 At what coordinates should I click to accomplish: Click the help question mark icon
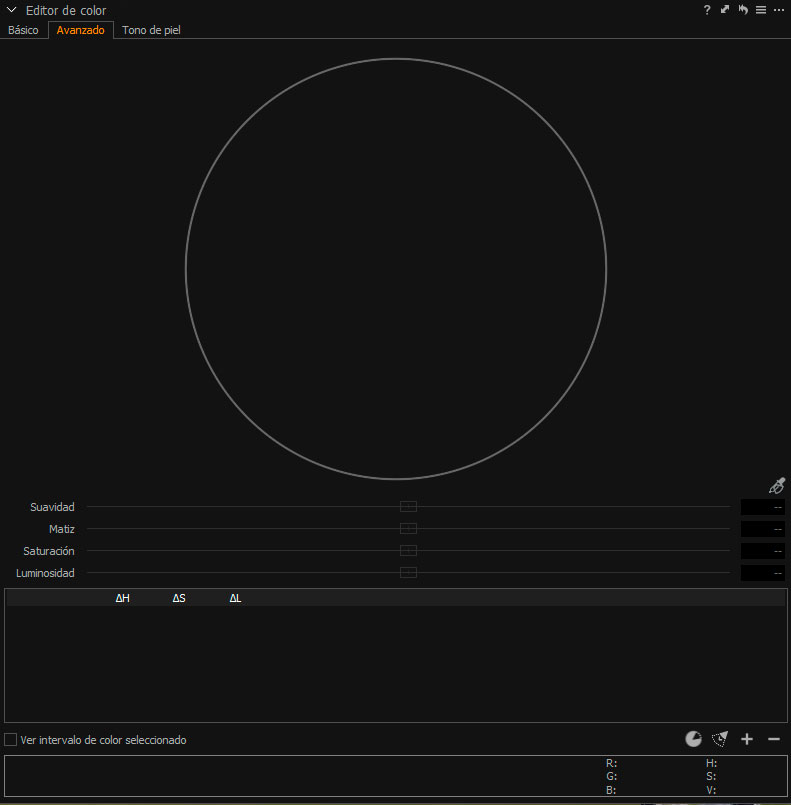pyautogui.click(x=707, y=10)
